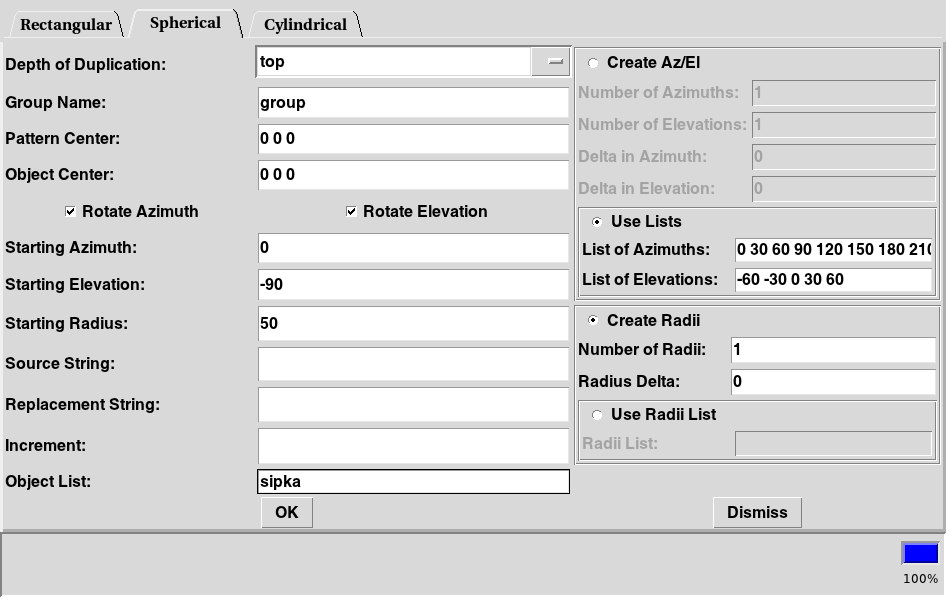Click the Source String input field
This screenshot has height=597, width=946.
pos(412,364)
